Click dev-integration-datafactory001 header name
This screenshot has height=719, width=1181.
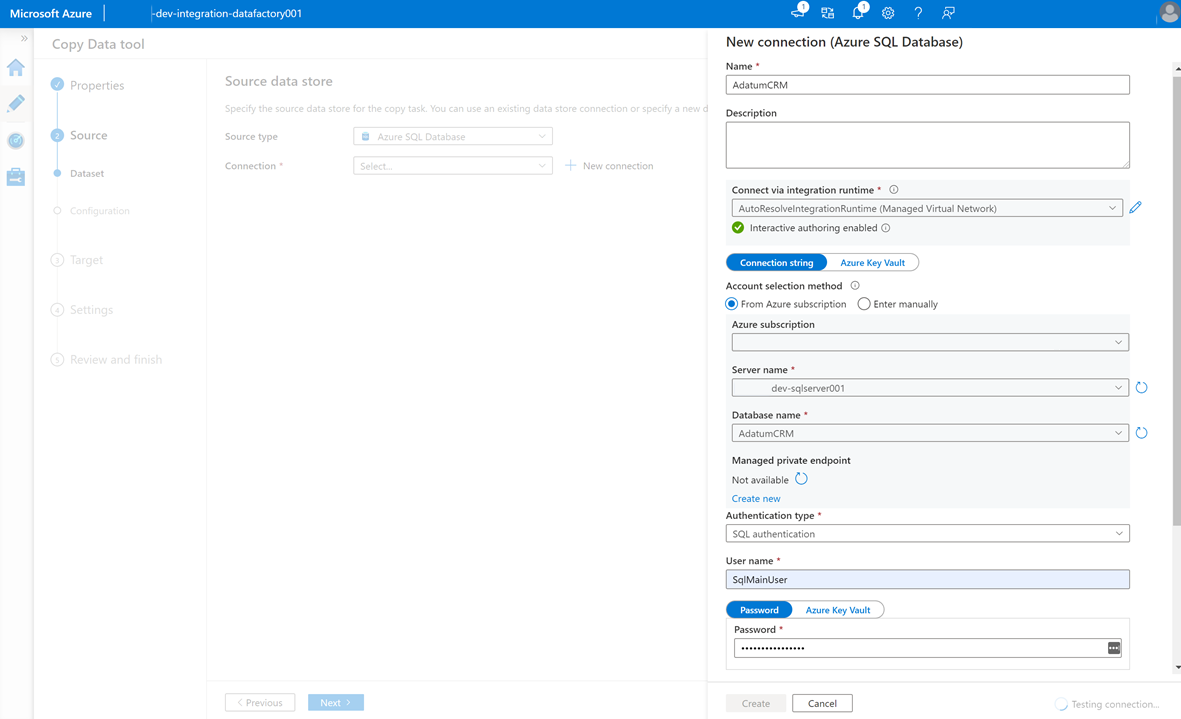coord(227,14)
